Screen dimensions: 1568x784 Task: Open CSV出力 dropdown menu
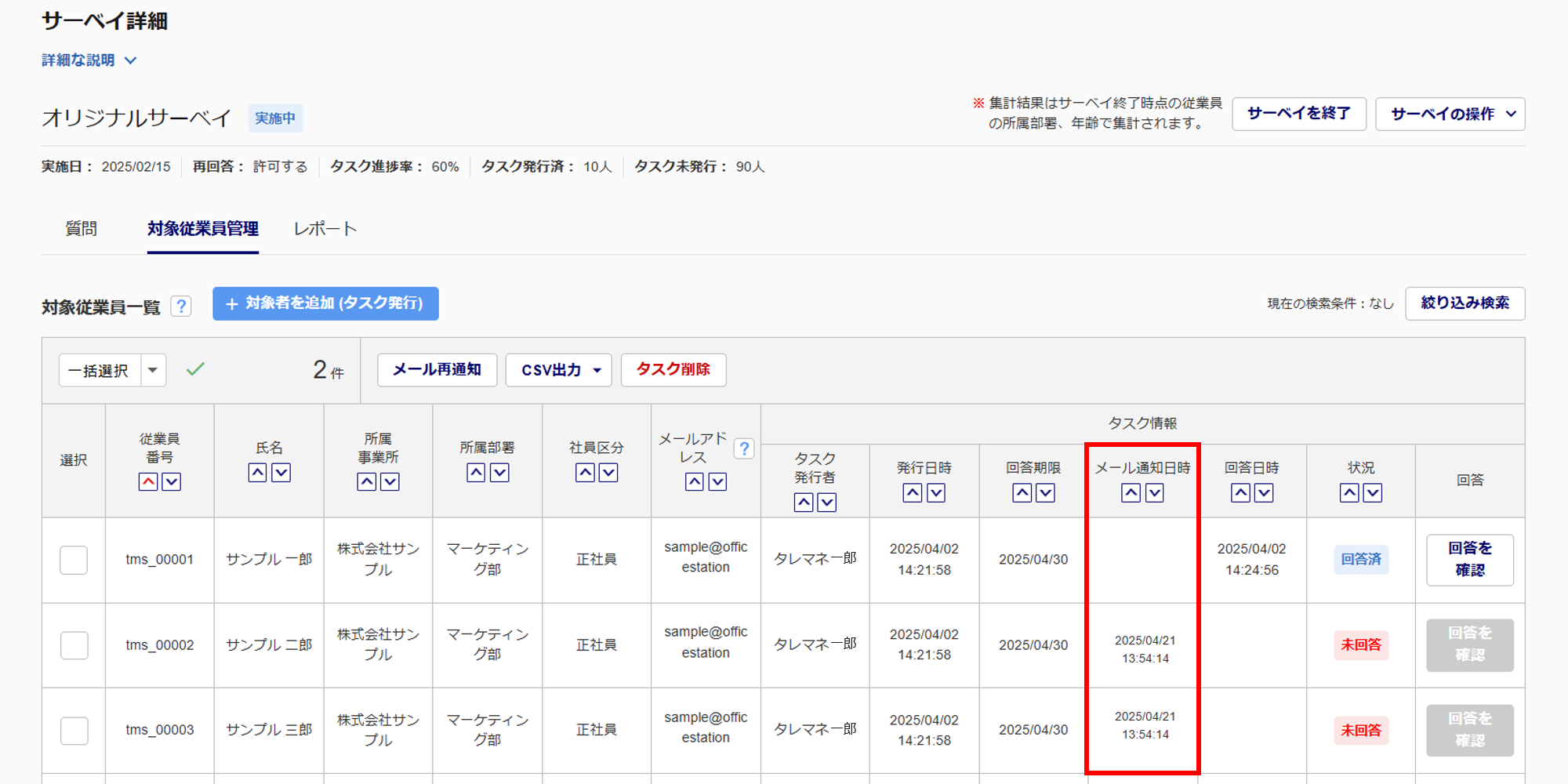559,369
